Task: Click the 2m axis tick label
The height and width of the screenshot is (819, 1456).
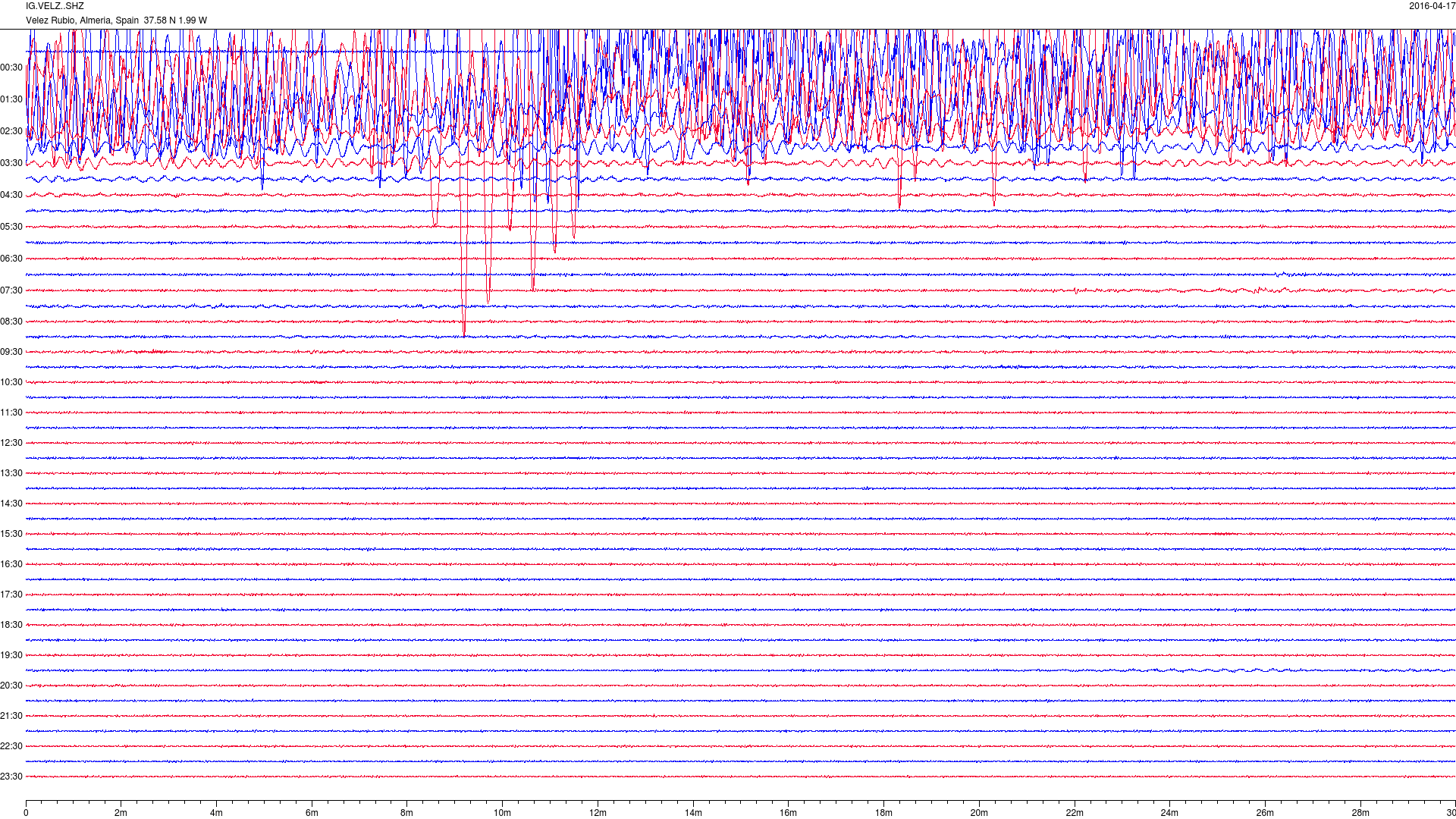Action: coord(121,813)
